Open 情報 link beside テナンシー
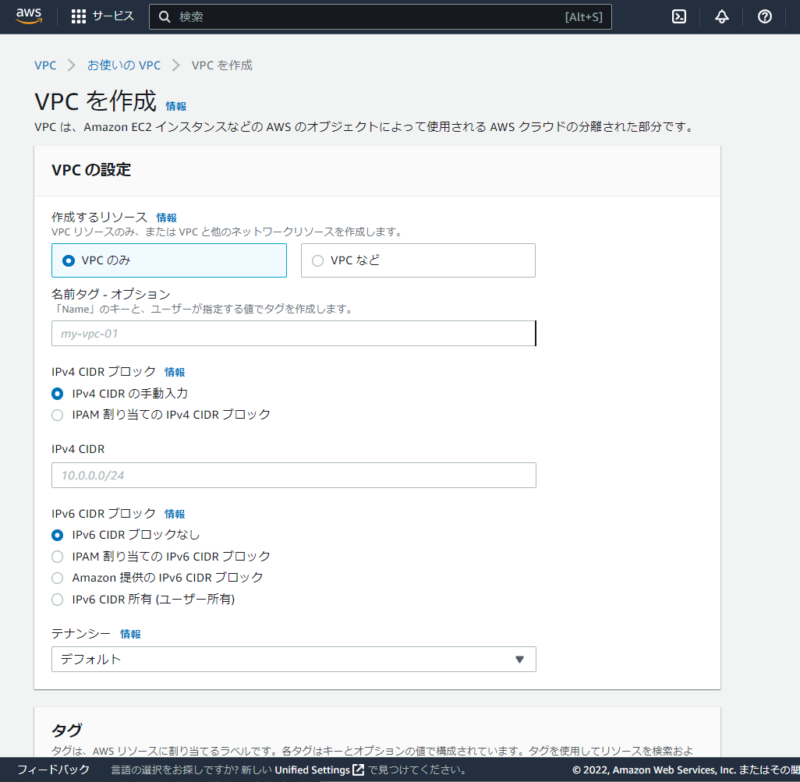Image resolution: width=800 pixels, height=782 pixels. (x=130, y=634)
